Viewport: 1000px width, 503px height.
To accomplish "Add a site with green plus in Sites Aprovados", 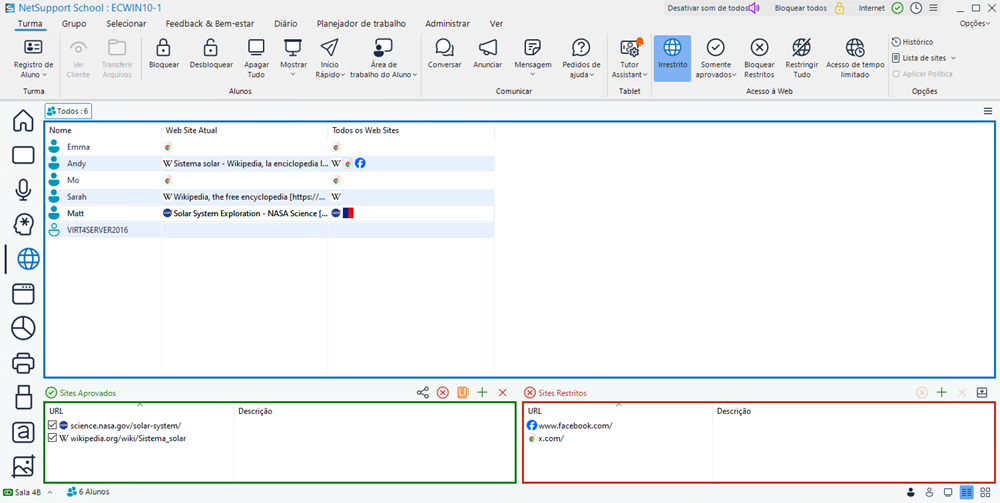I will pos(482,393).
